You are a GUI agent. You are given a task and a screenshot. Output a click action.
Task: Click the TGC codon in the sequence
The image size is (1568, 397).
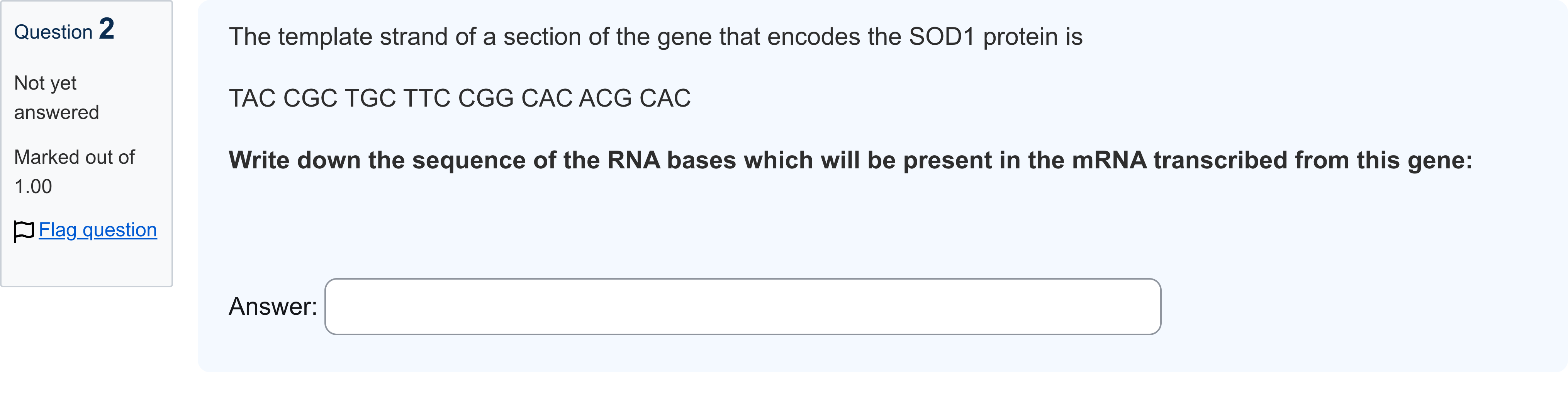[370, 98]
